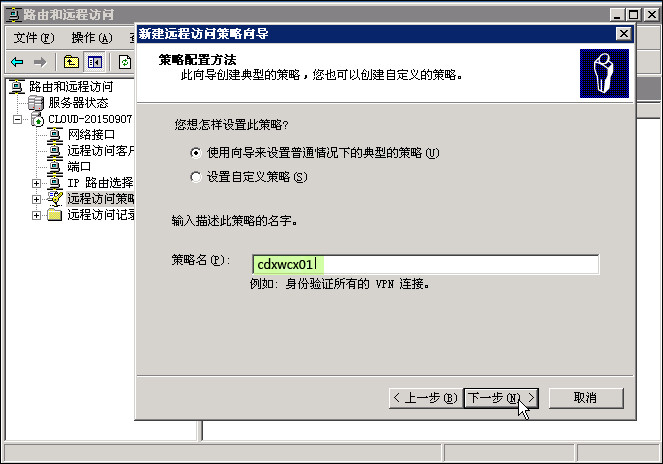This screenshot has height=464, width=663.
Task: Click the refresh toolbar icon
Action: [125, 62]
